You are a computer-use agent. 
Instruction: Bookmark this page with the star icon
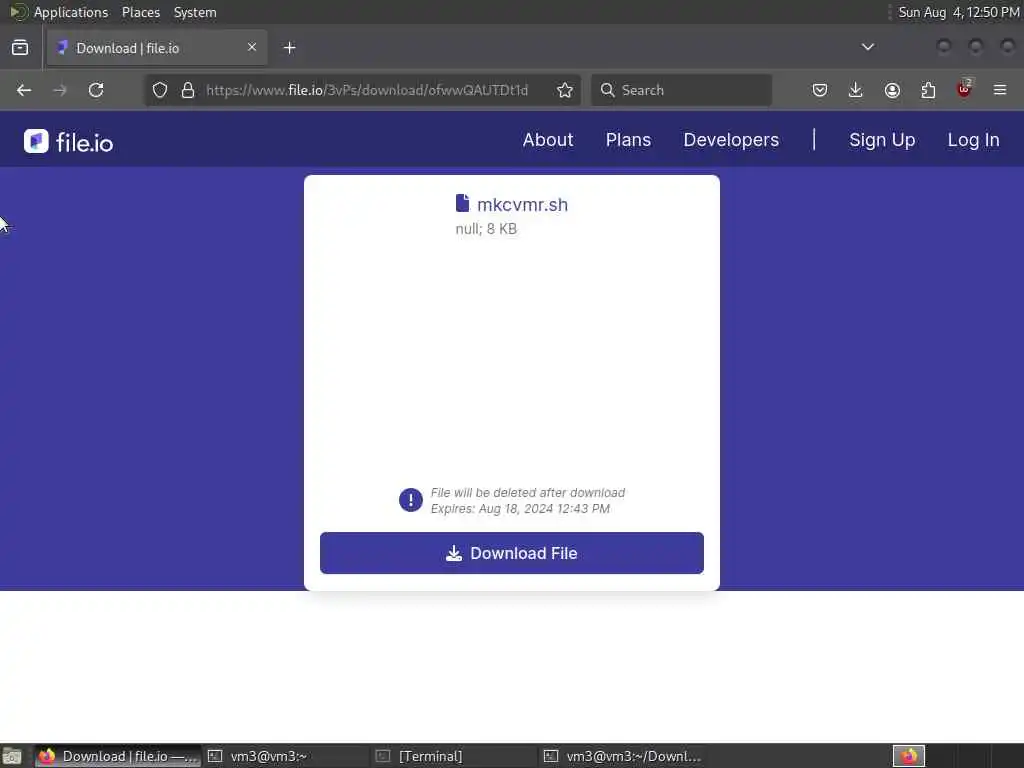[565, 90]
